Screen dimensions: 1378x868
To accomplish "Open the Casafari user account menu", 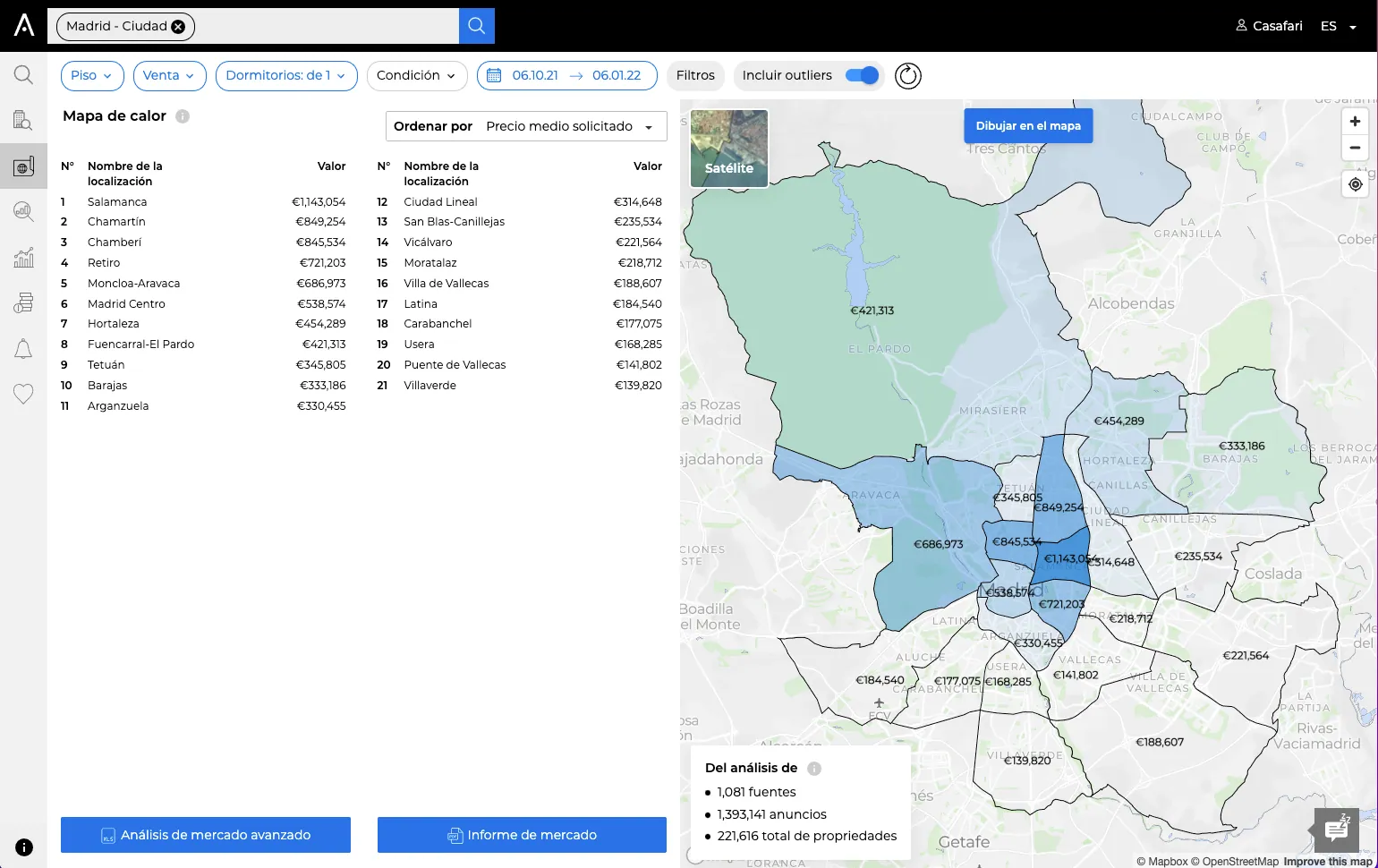I will tap(1269, 26).
